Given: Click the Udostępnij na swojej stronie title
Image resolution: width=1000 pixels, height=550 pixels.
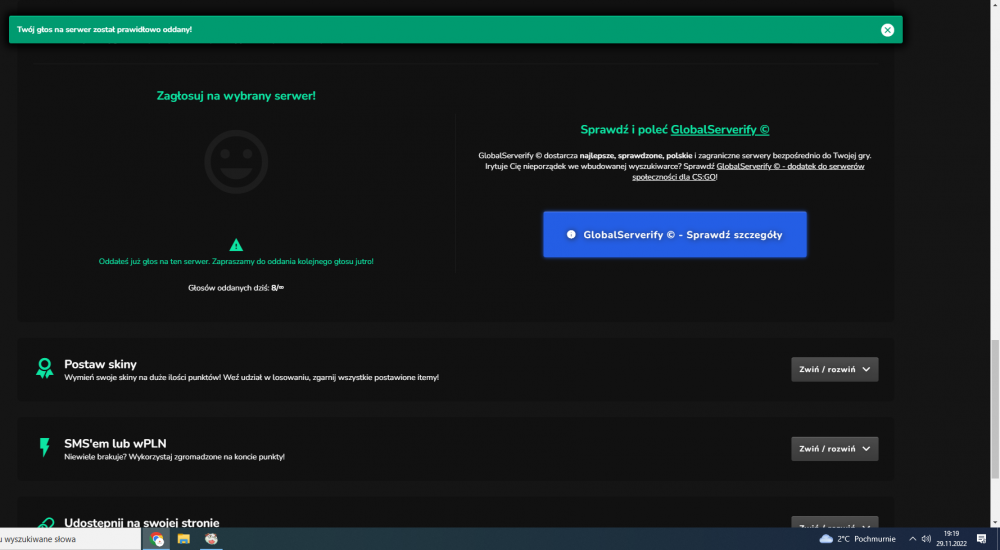Looking at the screenshot, I should pyautogui.click(x=142, y=523).
